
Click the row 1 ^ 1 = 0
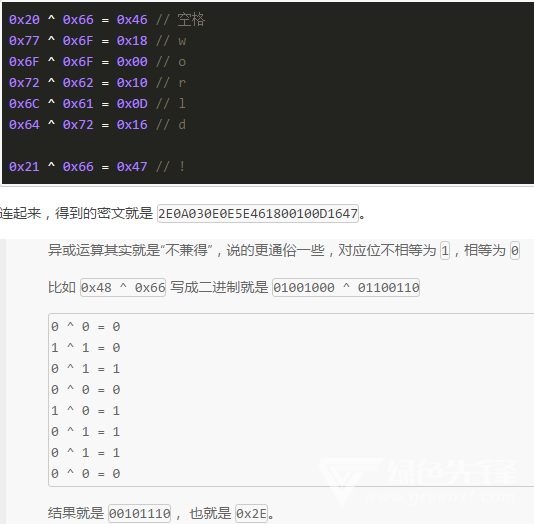pos(85,348)
